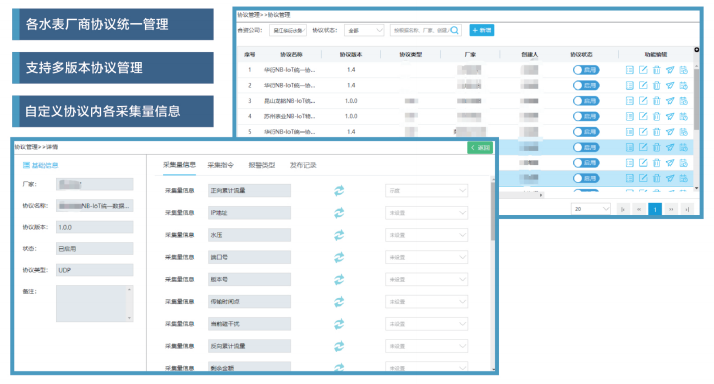Open the dropdown in 反向累计流量 row

(x=426, y=346)
